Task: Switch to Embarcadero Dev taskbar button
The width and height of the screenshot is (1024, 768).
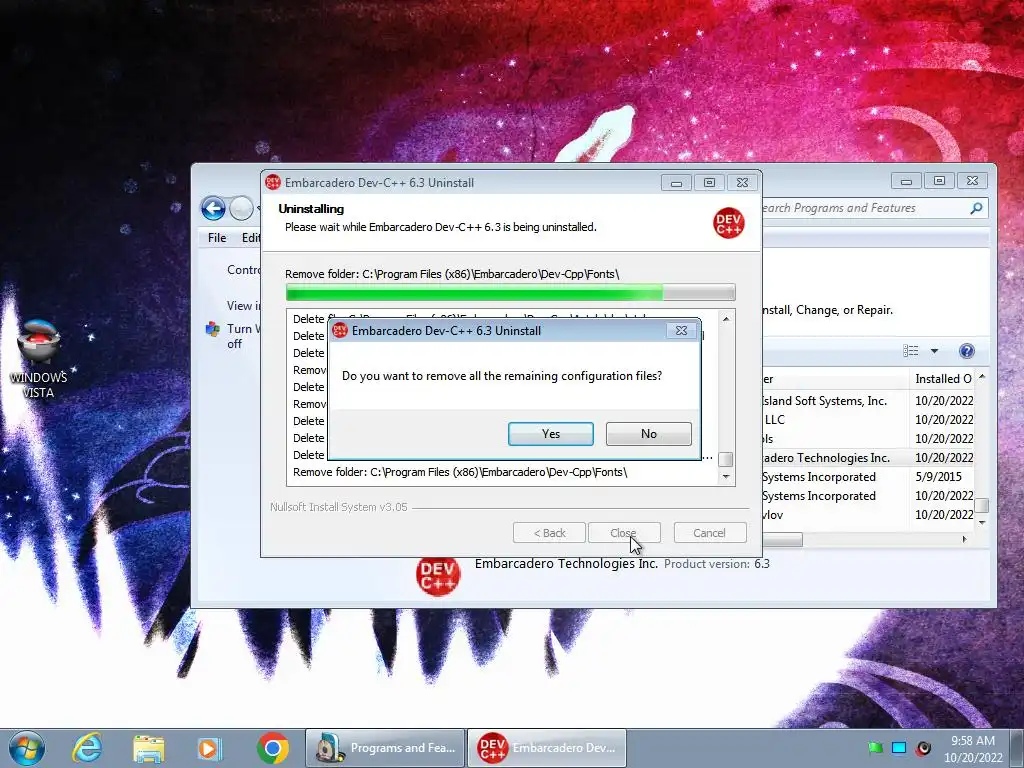Action: (547, 748)
